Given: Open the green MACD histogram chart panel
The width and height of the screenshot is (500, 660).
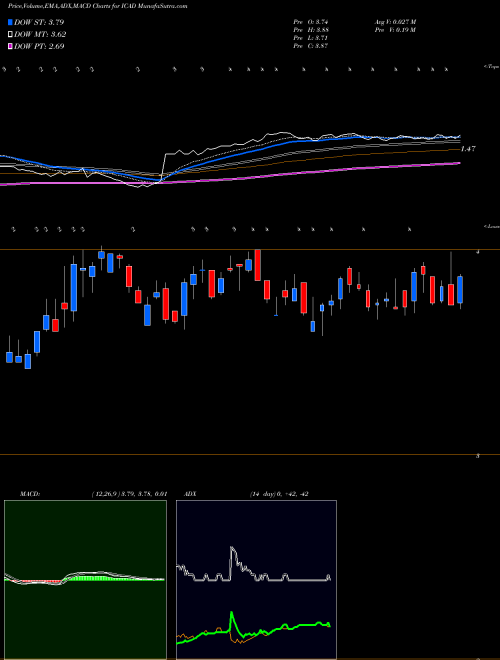Looking at the screenshot, I should 85,580.
